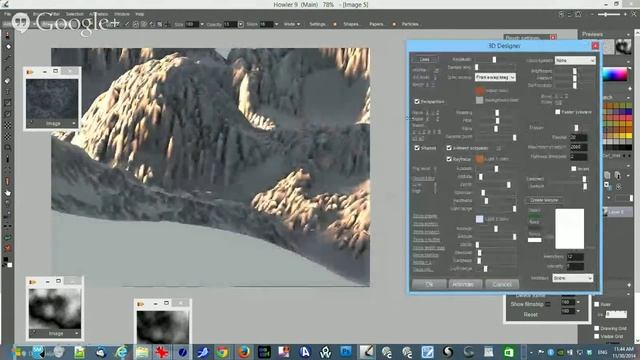Click OK in the 3D Designer dialog
The image size is (640, 360).
point(429,284)
